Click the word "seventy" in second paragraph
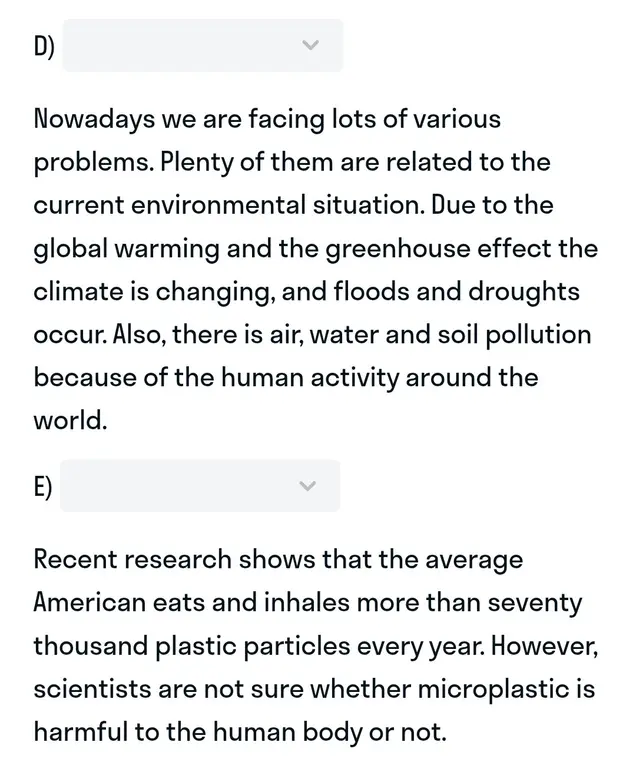 click(534, 604)
